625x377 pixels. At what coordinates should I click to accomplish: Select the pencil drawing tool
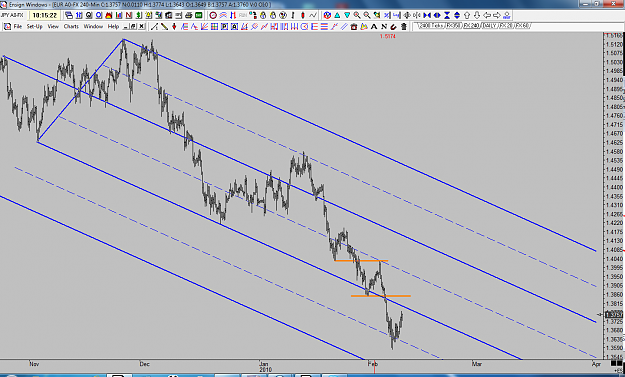[164, 26]
